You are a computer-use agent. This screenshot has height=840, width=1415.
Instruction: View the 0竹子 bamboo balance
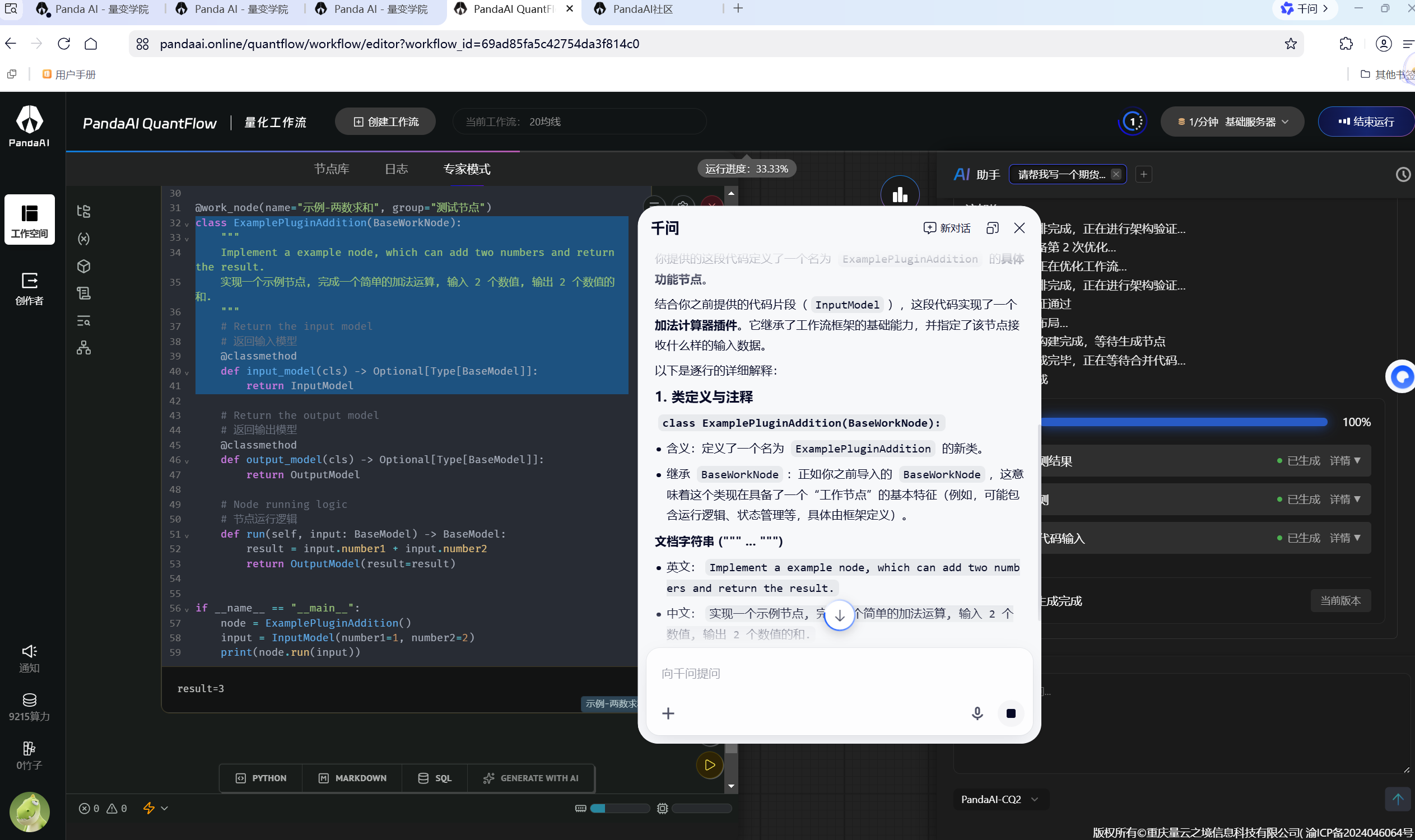coord(30,756)
